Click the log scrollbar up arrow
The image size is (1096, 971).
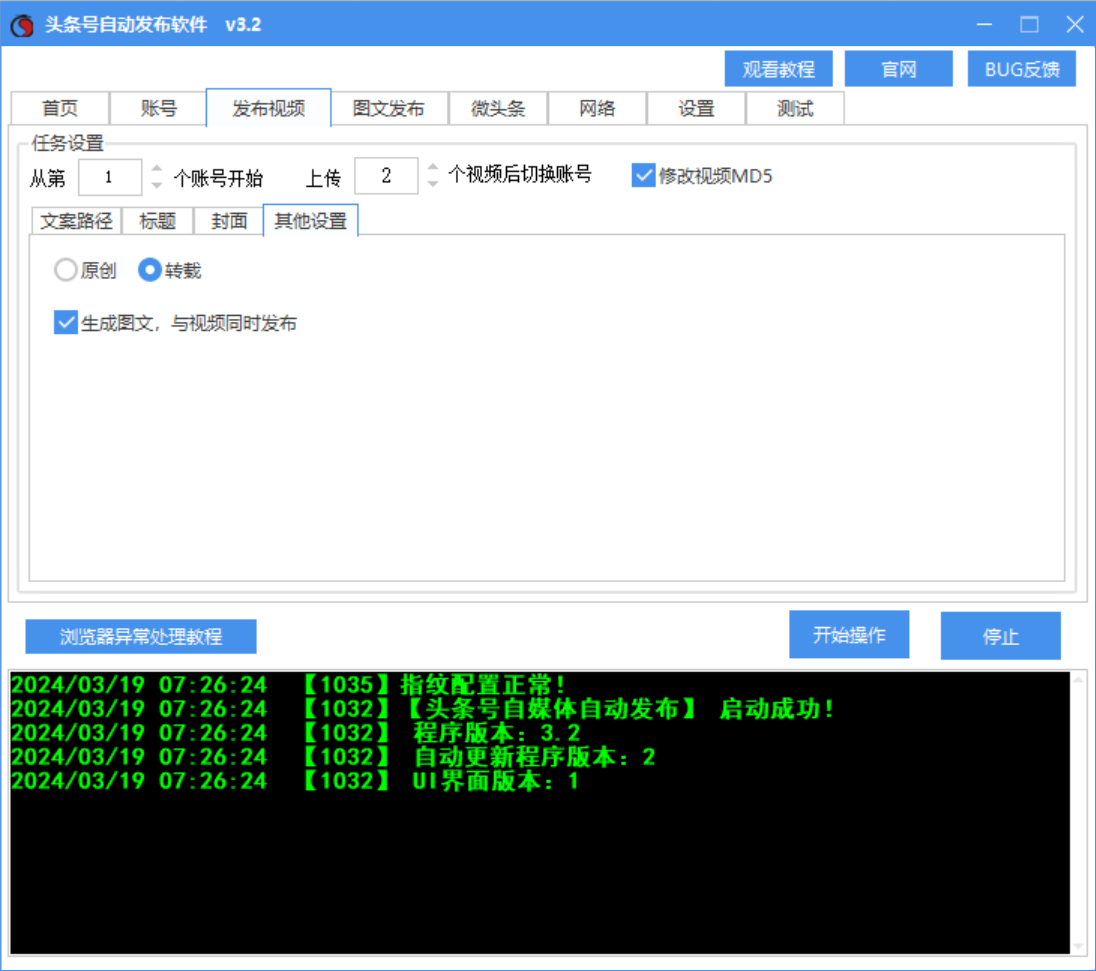(1079, 679)
